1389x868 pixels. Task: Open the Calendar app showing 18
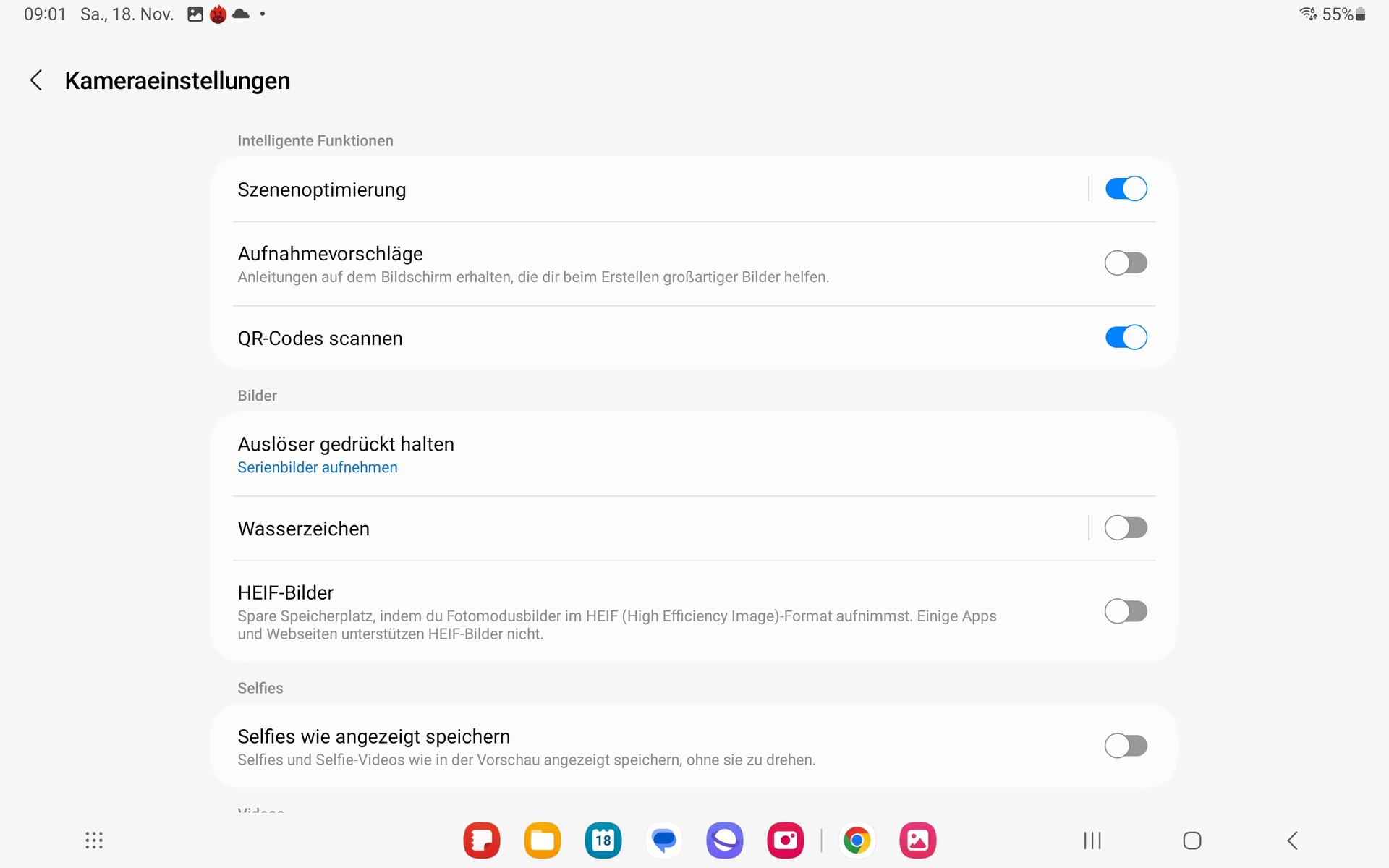pyautogui.click(x=603, y=841)
